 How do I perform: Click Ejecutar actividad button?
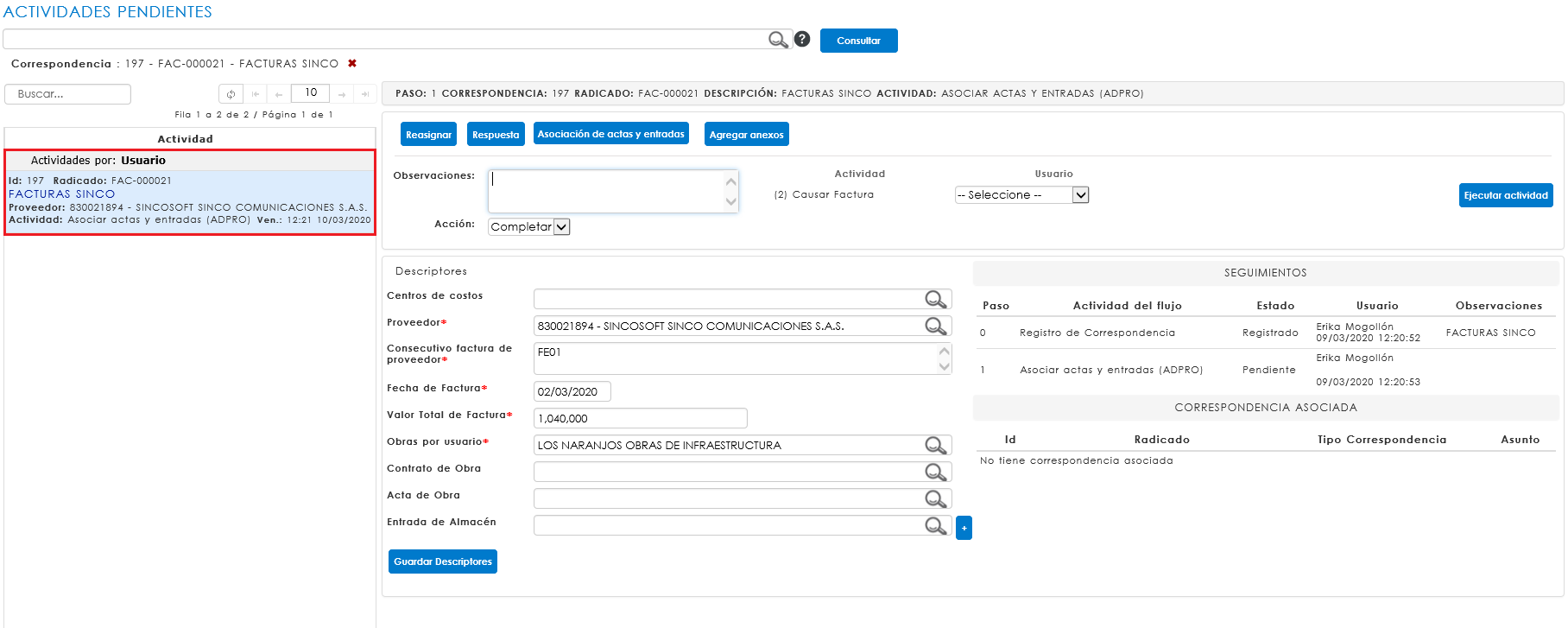[x=1506, y=195]
